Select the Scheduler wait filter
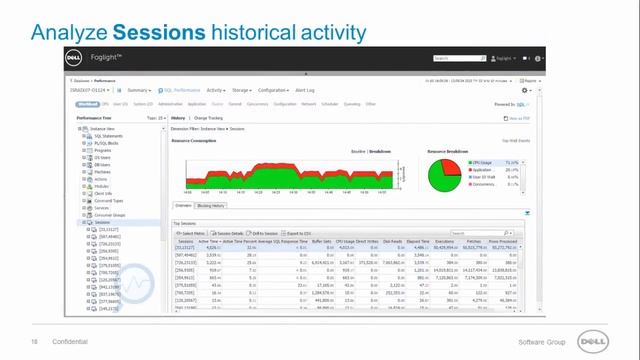This screenshot has height=360, width=640. [330, 104]
